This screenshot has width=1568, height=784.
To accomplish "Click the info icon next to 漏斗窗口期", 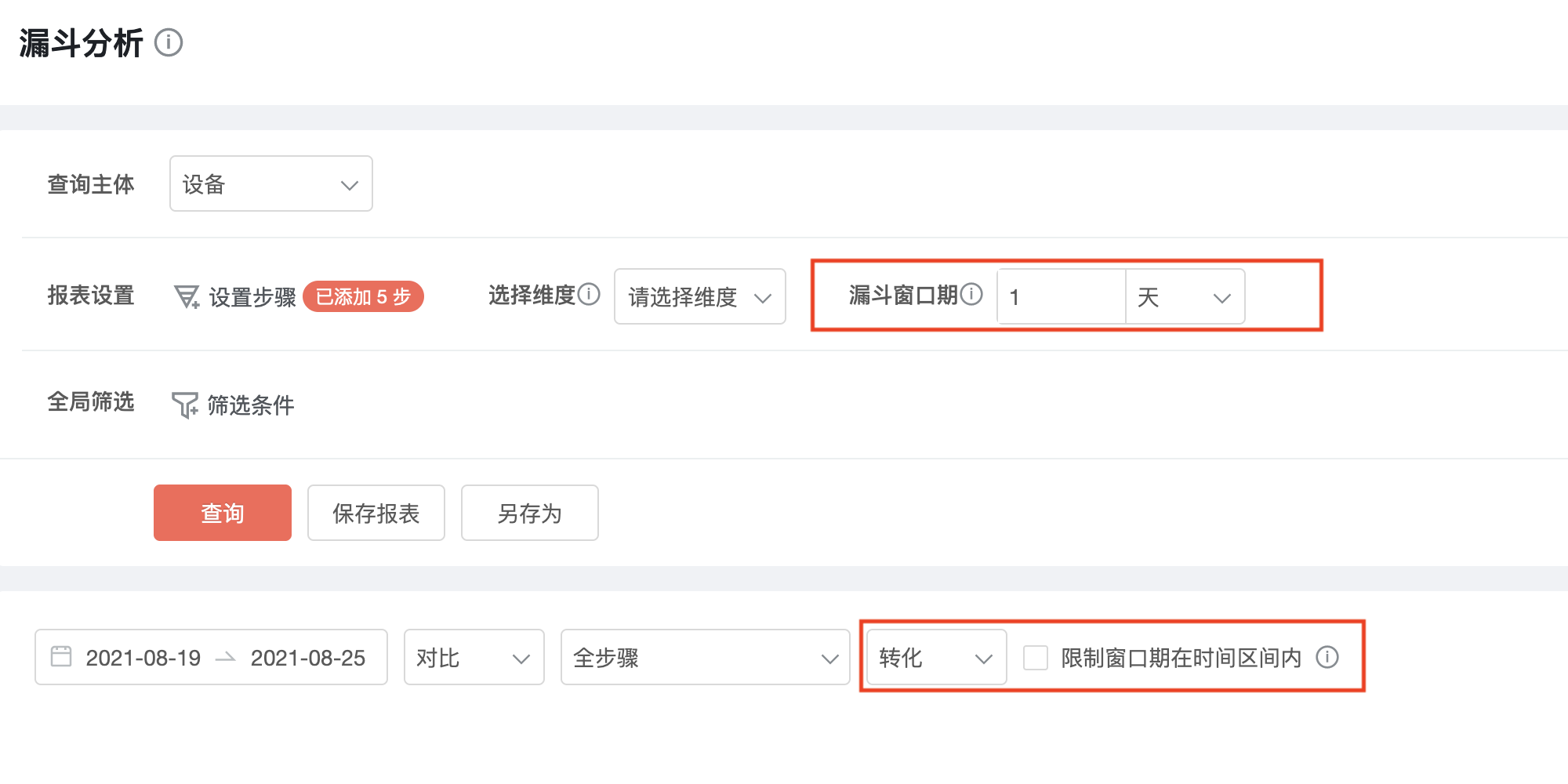I will coord(971,294).
